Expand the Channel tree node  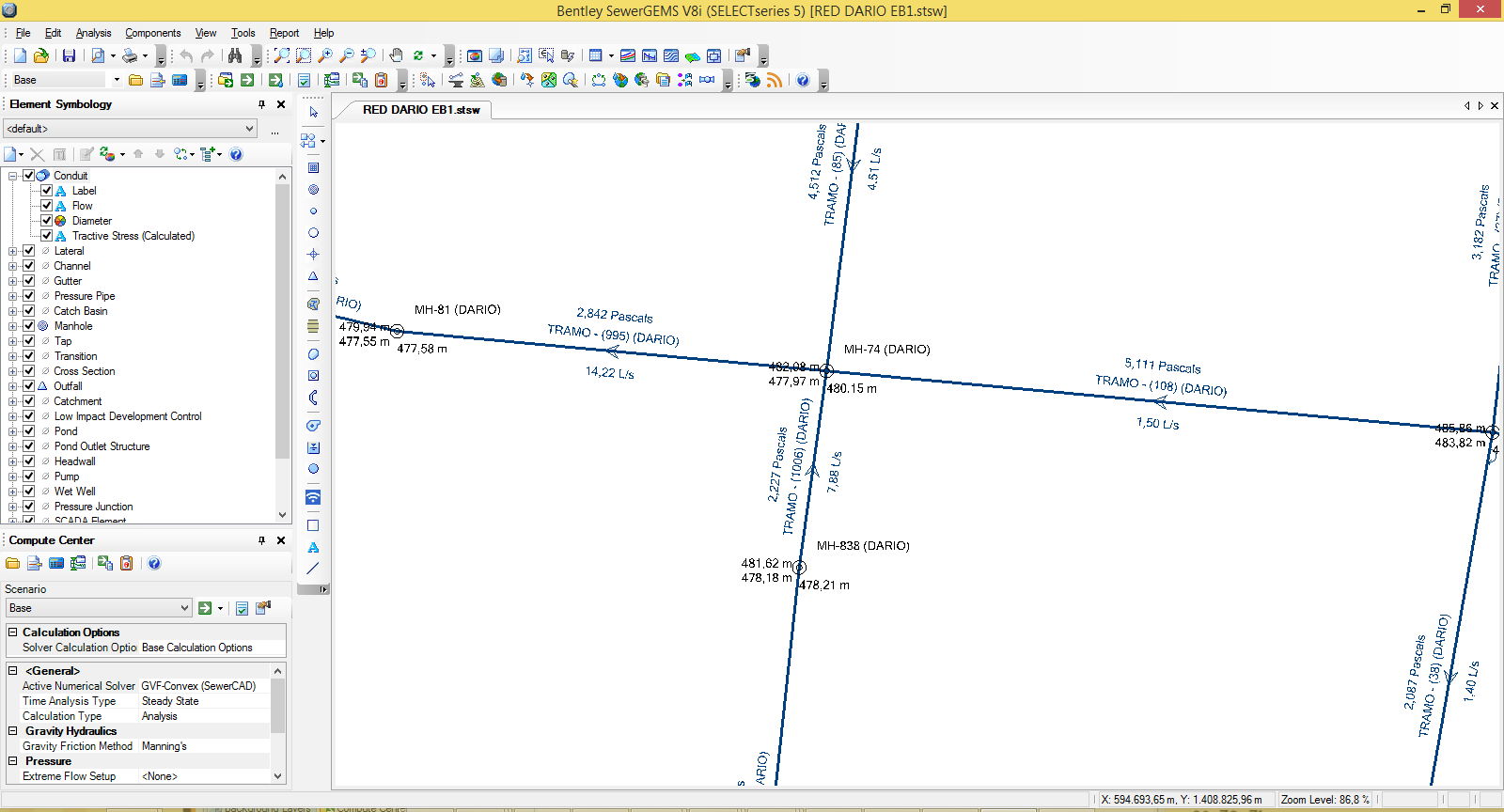point(12,266)
